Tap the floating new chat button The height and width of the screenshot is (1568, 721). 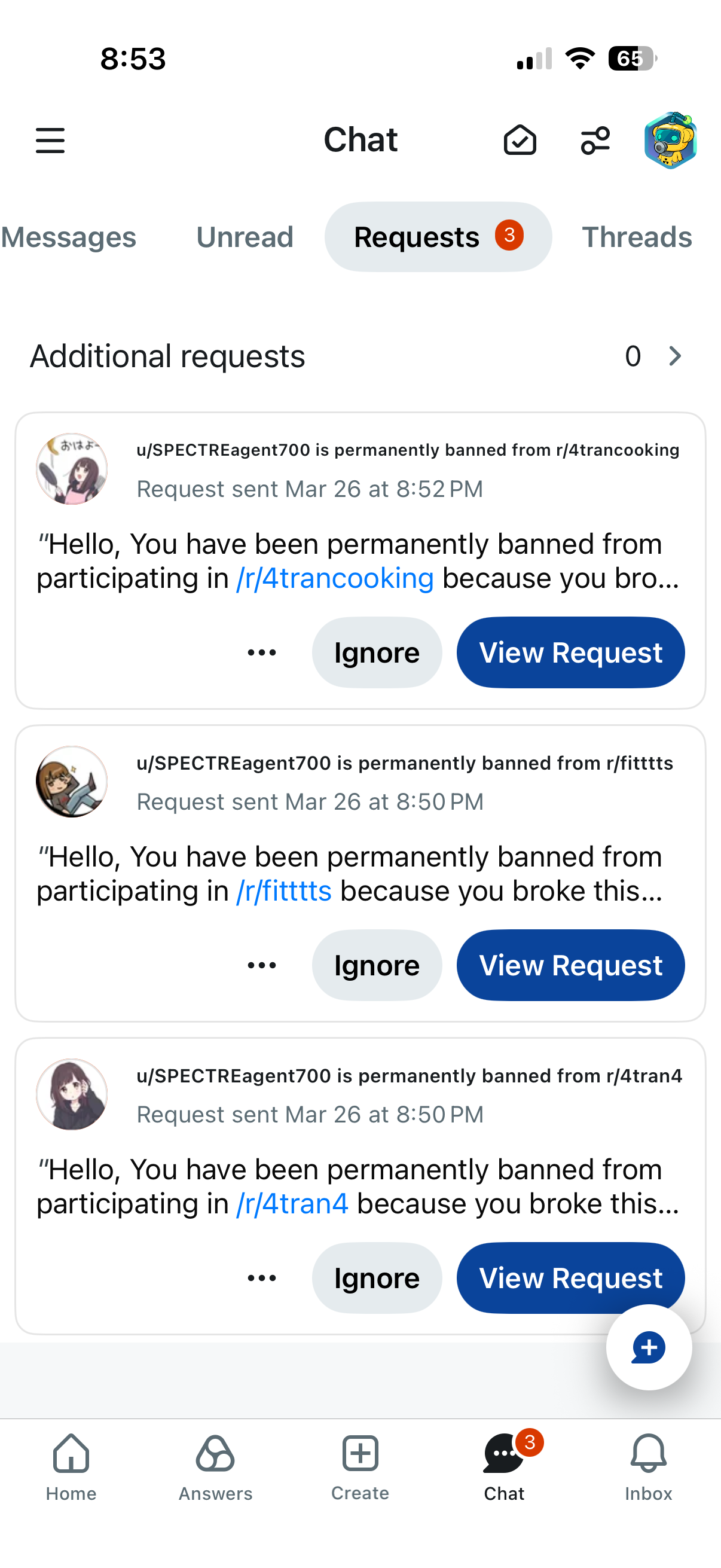[x=649, y=1347]
